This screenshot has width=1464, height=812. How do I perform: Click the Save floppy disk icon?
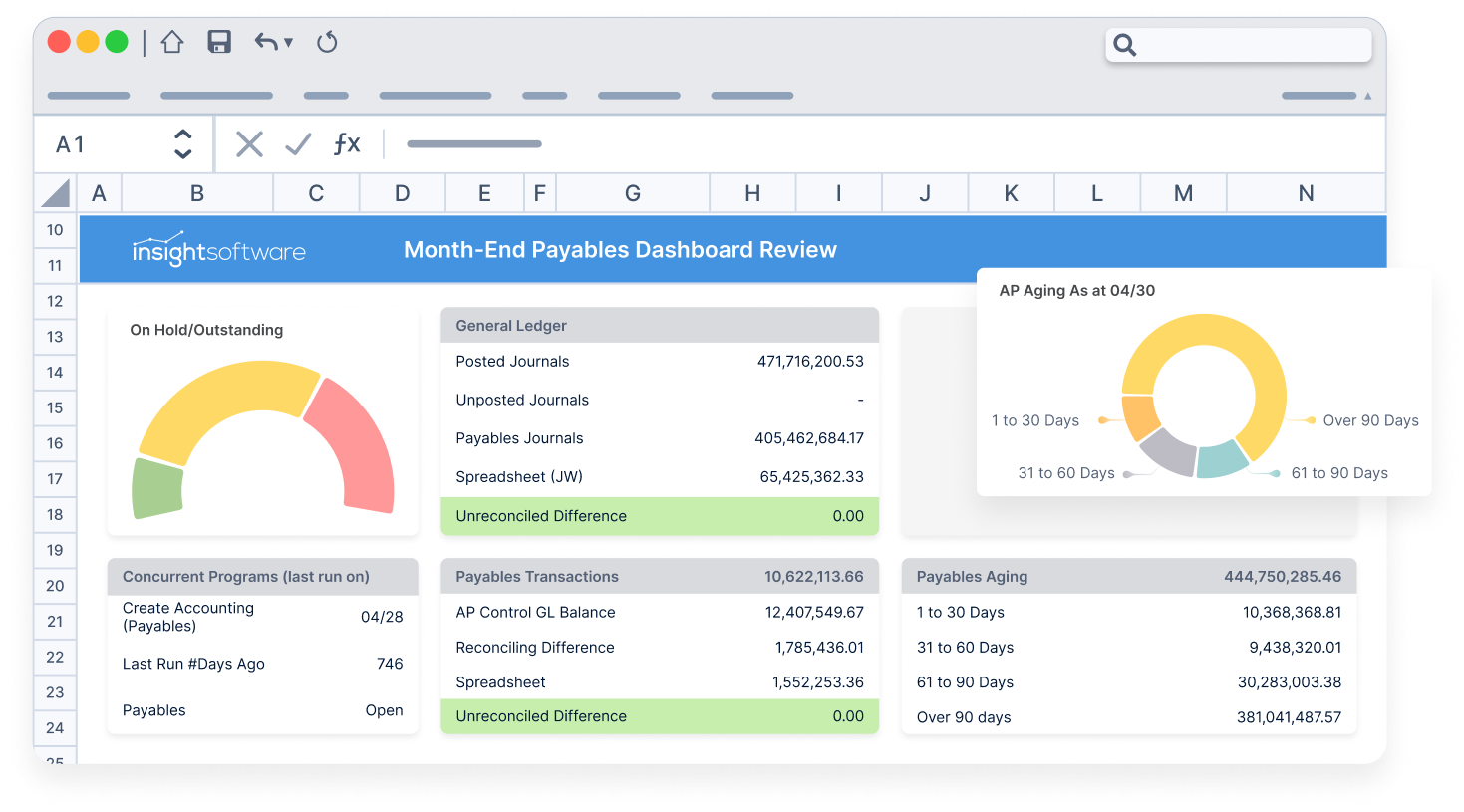(219, 42)
